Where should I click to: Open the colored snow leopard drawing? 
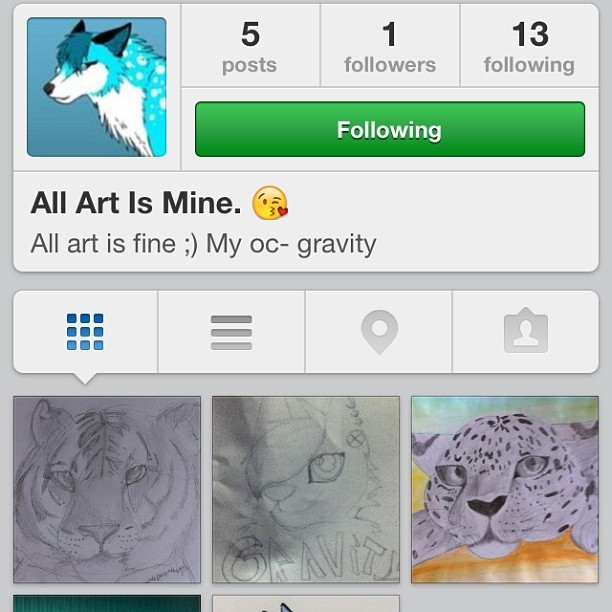click(505, 489)
